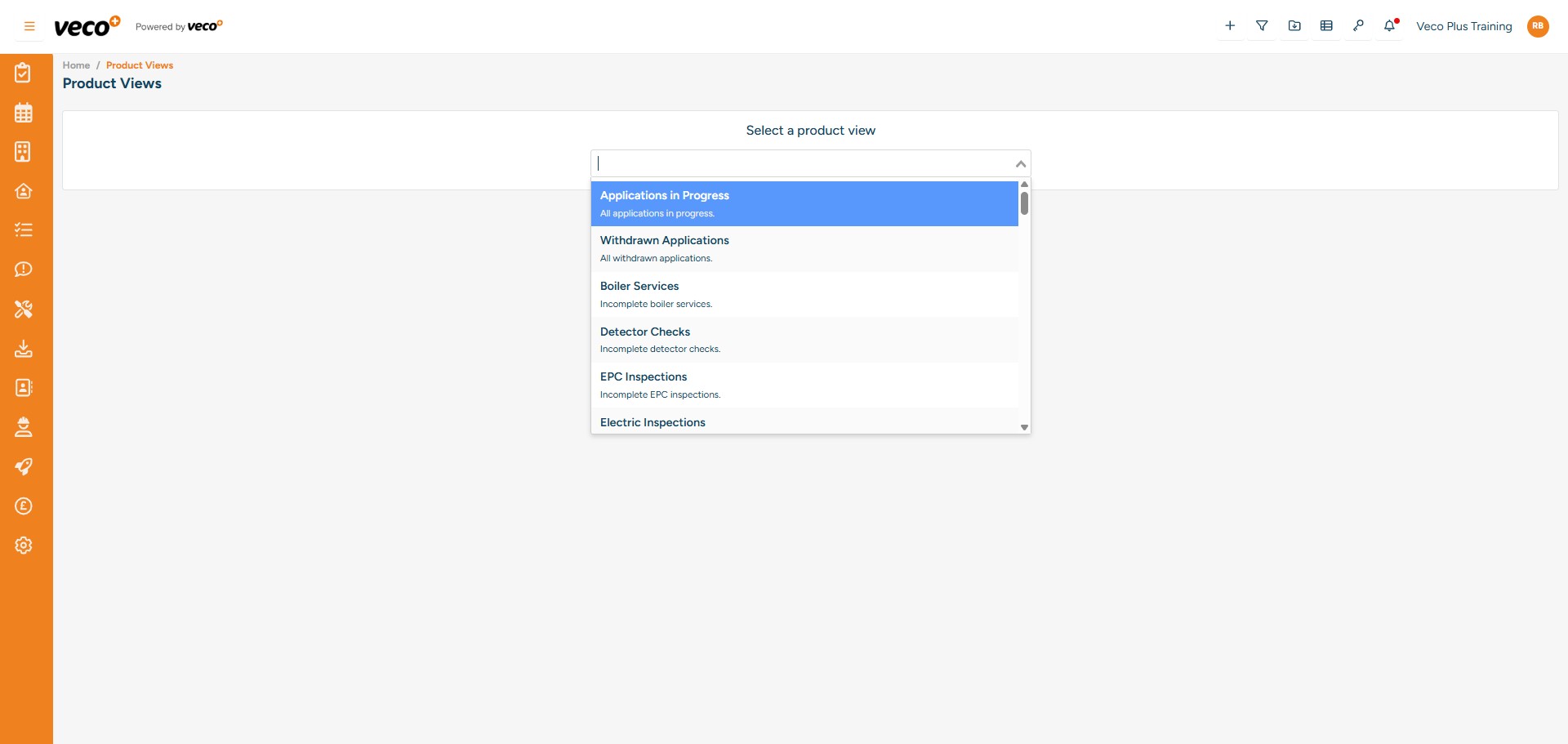Open the contacts card icon in the sidebar
Image resolution: width=1568 pixels, height=744 pixels.
[x=24, y=387]
